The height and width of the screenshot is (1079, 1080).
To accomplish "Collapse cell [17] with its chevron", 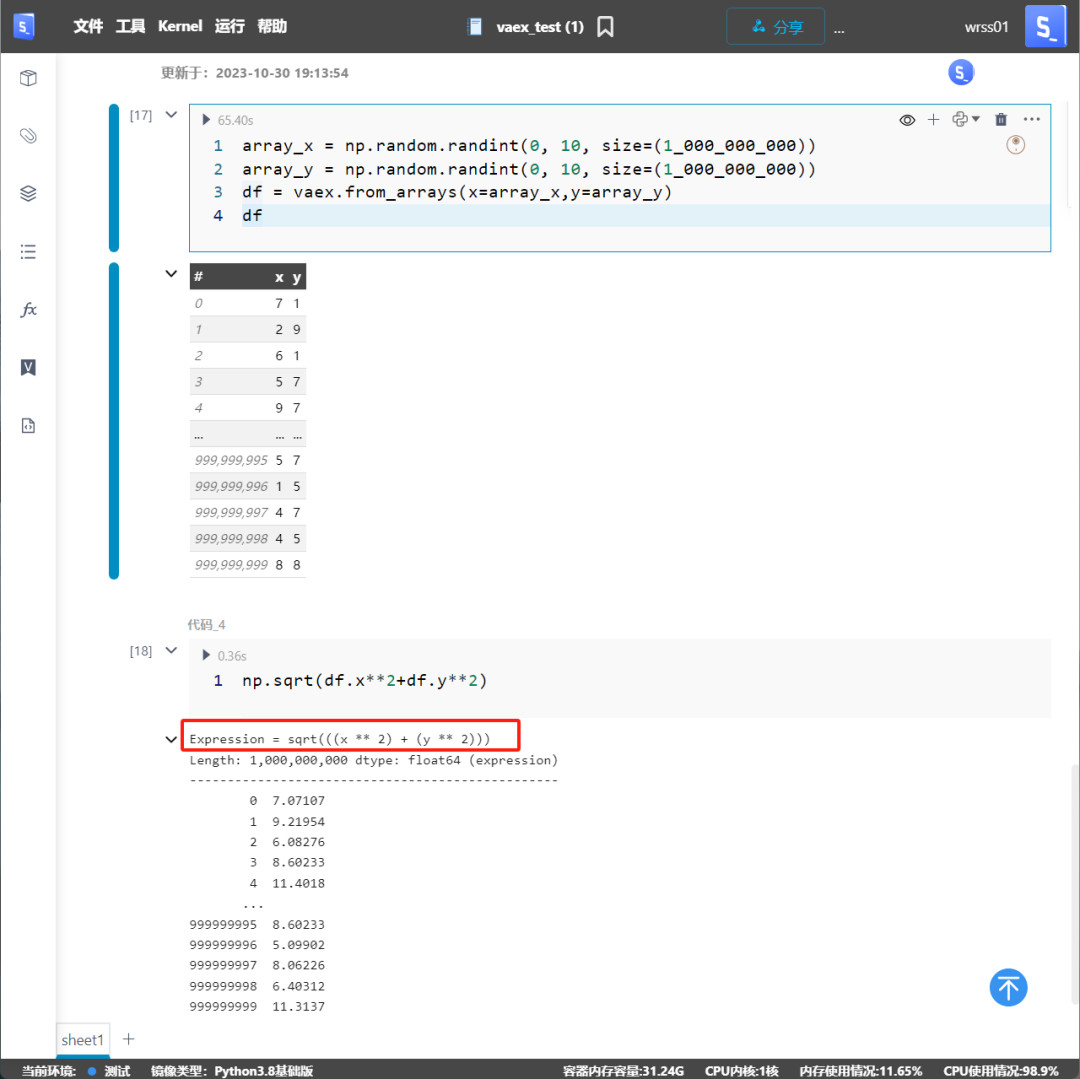I will (172, 115).
